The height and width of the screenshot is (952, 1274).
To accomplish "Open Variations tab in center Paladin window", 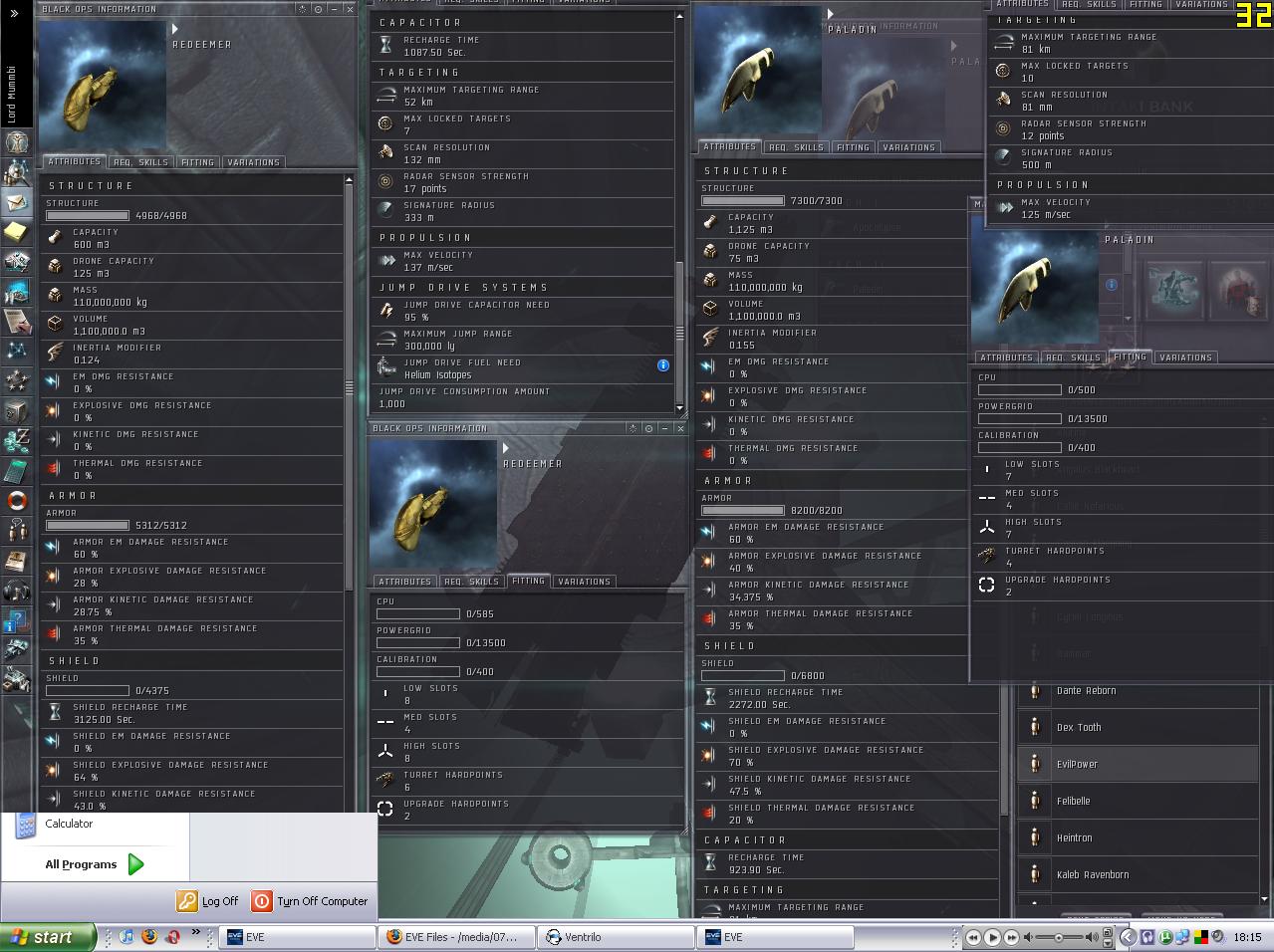I will [x=908, y=147].
